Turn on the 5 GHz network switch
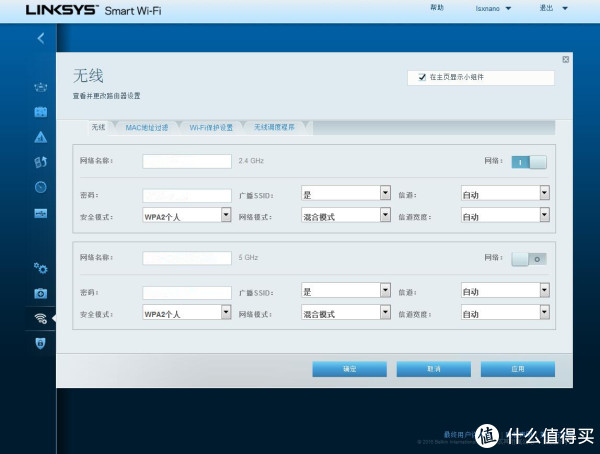The width and height of the screenshot is (600, 454). click(529, 259)
